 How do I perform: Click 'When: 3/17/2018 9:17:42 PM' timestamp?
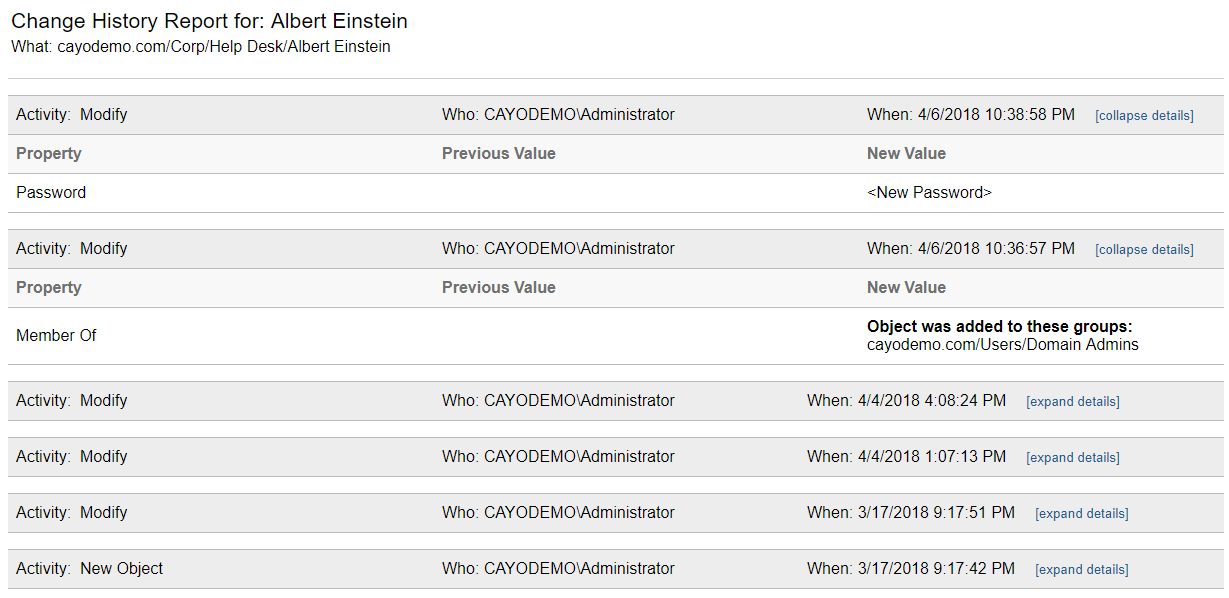pos(911,569)
